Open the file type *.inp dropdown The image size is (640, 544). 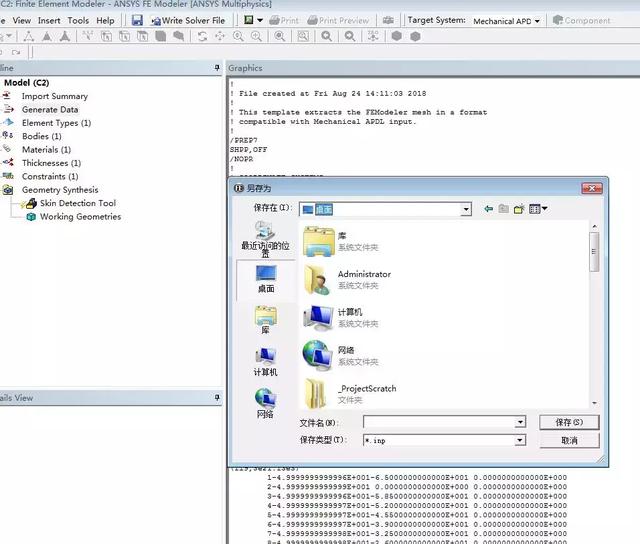[x=520, y=440]
